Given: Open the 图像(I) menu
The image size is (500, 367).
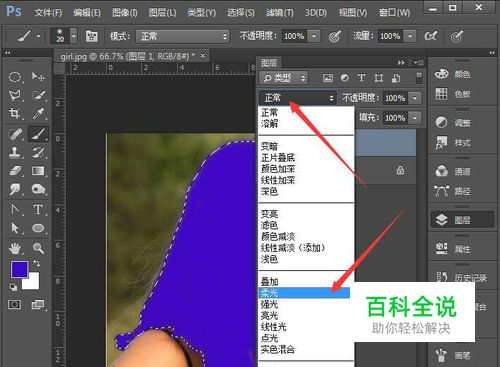Looking at the screenshot, I should click(125, 13).
